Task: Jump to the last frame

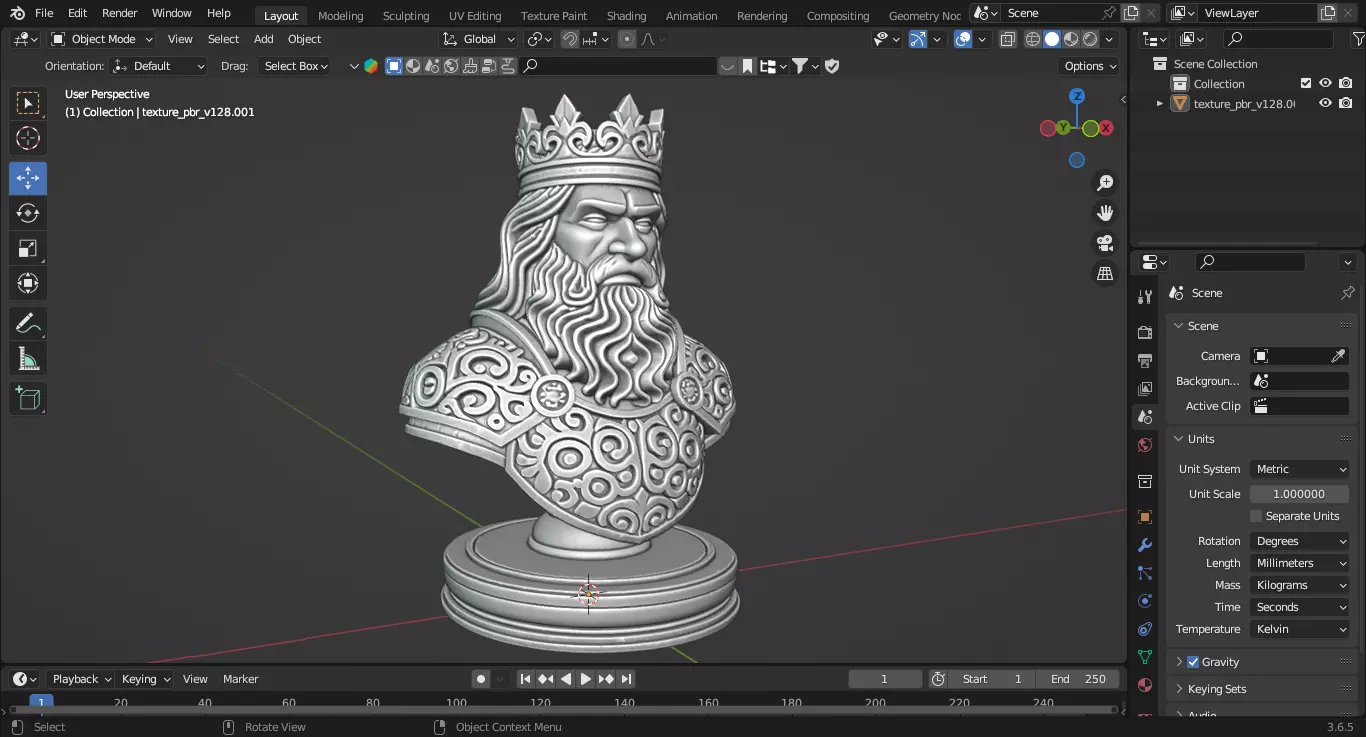Action: coord(627,679)
